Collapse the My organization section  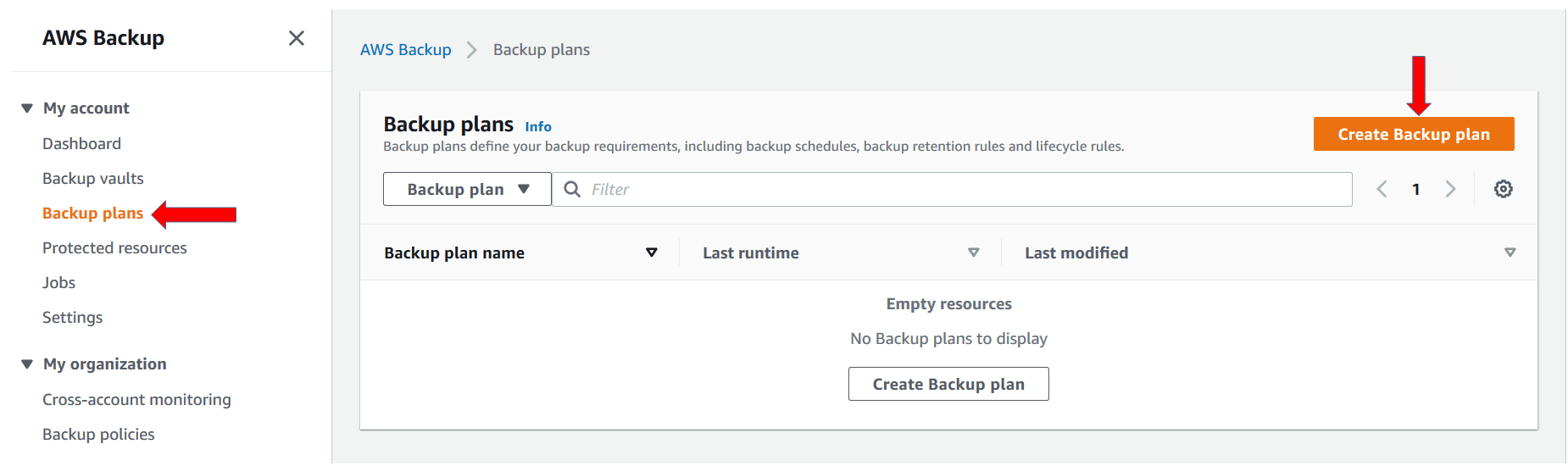pyautogui.click(x=27, y=364)
